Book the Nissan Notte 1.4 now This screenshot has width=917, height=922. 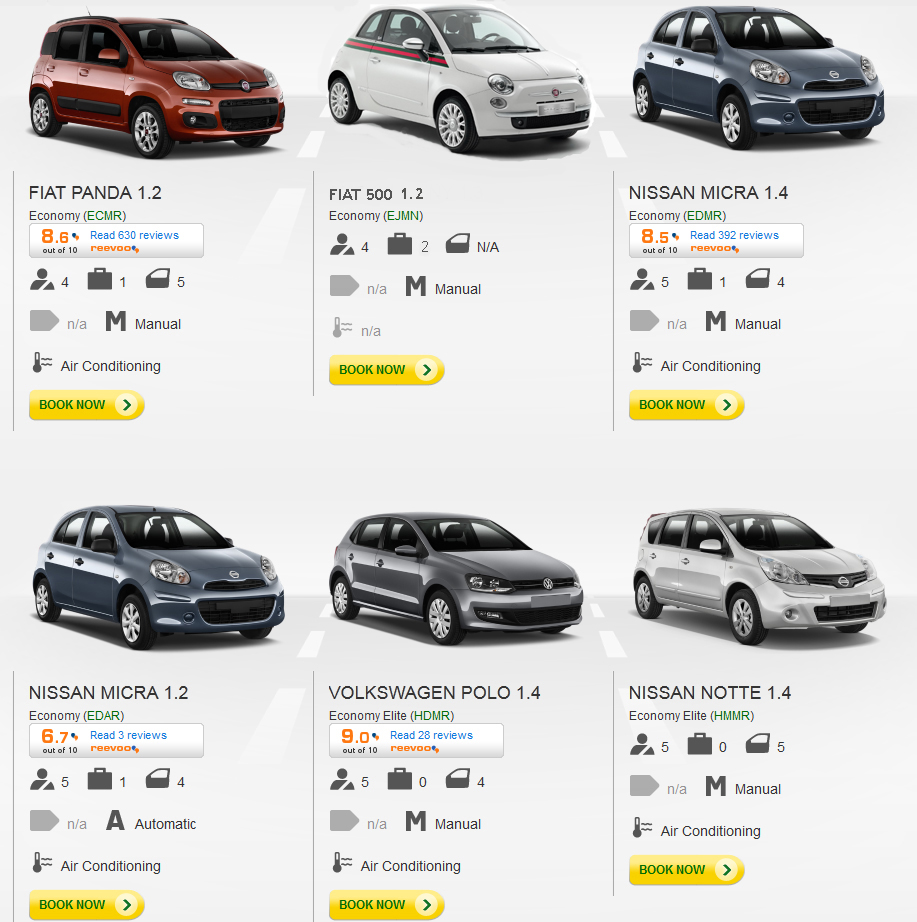click(686, 870)
